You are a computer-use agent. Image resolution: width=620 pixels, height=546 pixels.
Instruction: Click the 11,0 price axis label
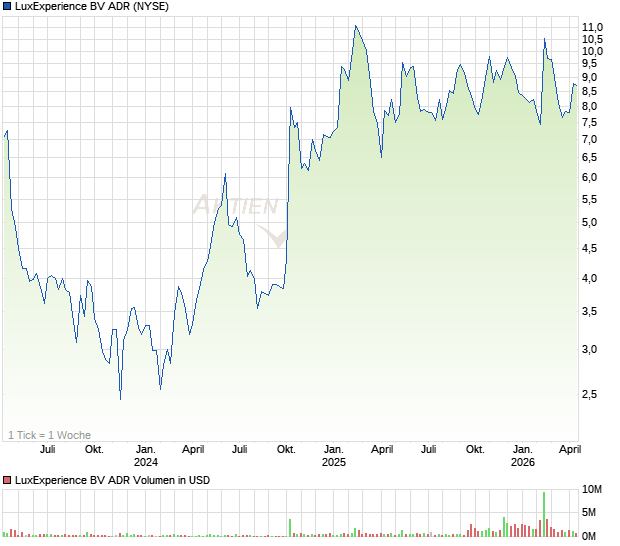point(592,27)
